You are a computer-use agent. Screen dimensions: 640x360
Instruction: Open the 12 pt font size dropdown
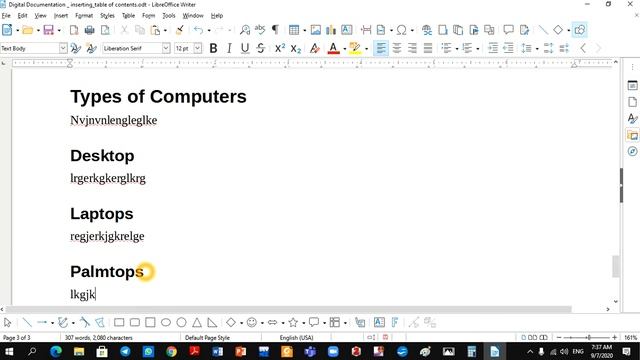point(198,48)
